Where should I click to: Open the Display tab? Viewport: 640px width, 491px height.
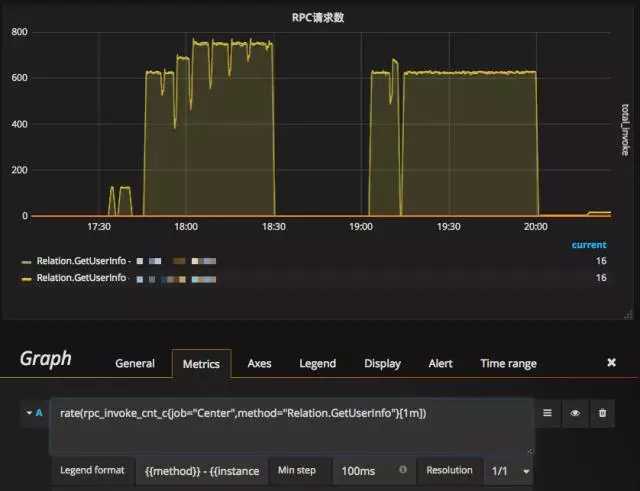[382, 363]
